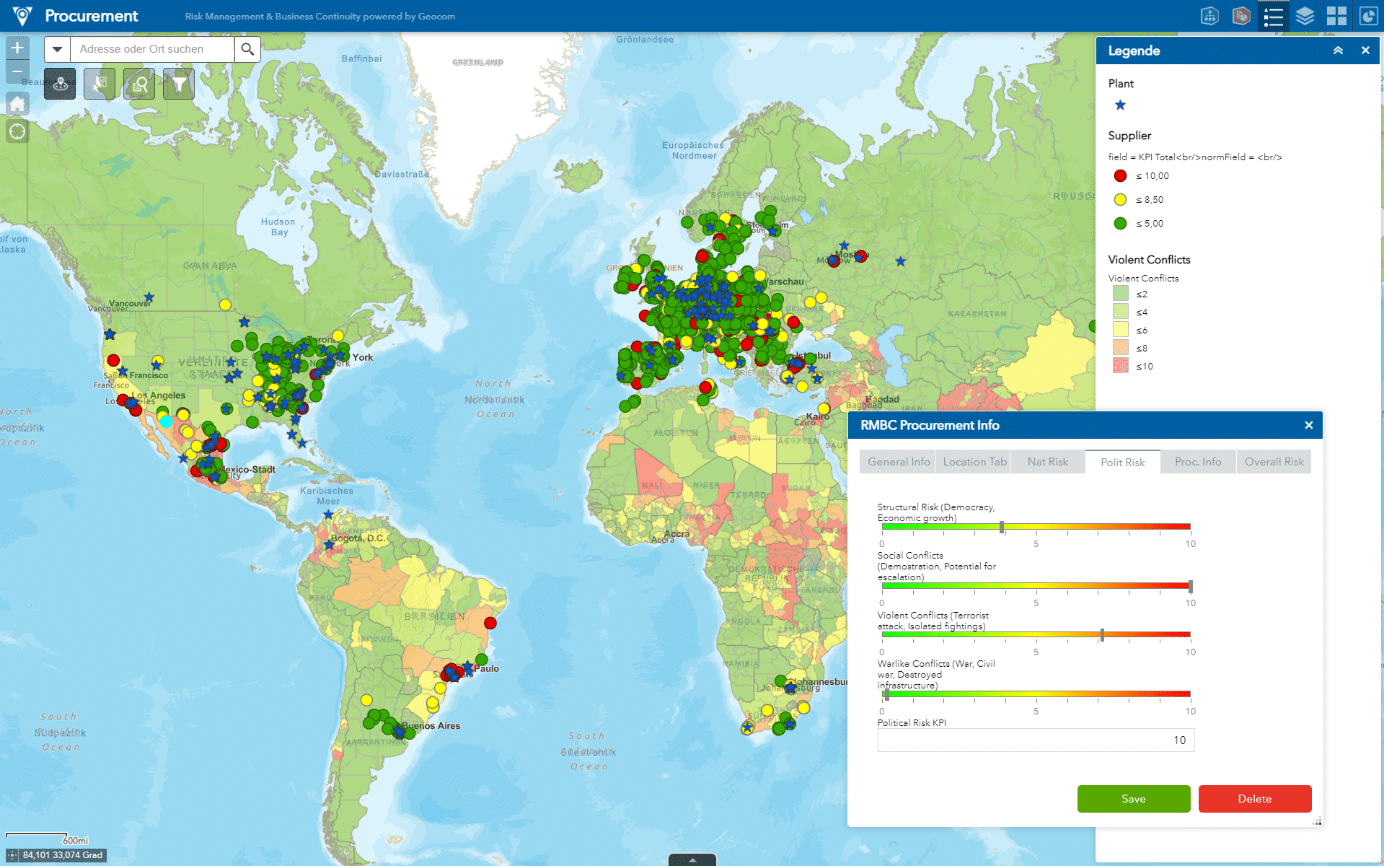Open the magnifier query tool on map
1384x866 pixels.
[x=139, y=85]
